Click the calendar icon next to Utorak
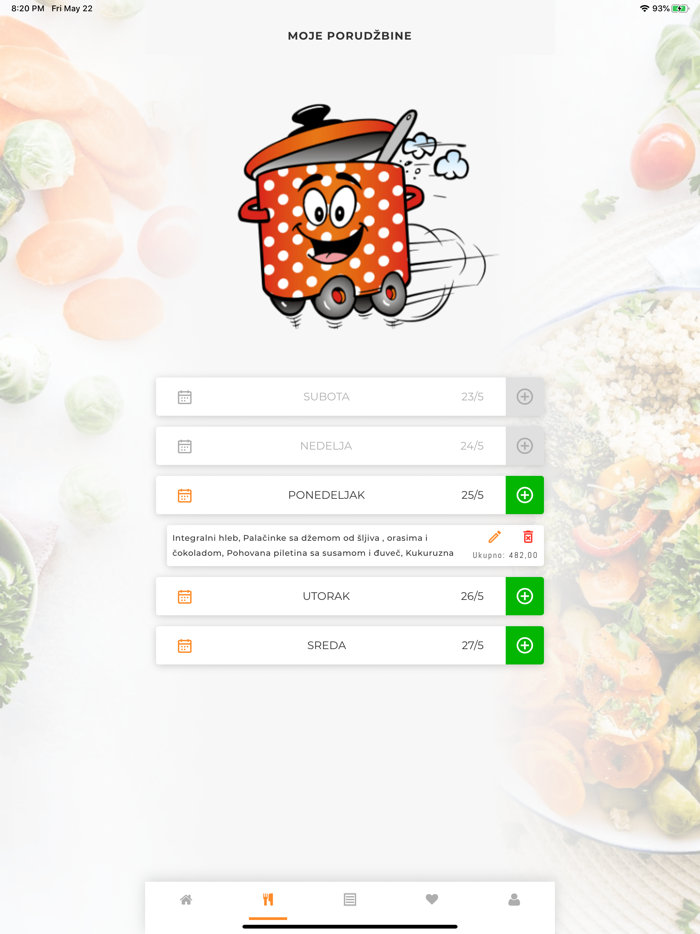Image resolution: width=700 pixels, height=934 pixels. pyautogui.click(x=185, y=597)
